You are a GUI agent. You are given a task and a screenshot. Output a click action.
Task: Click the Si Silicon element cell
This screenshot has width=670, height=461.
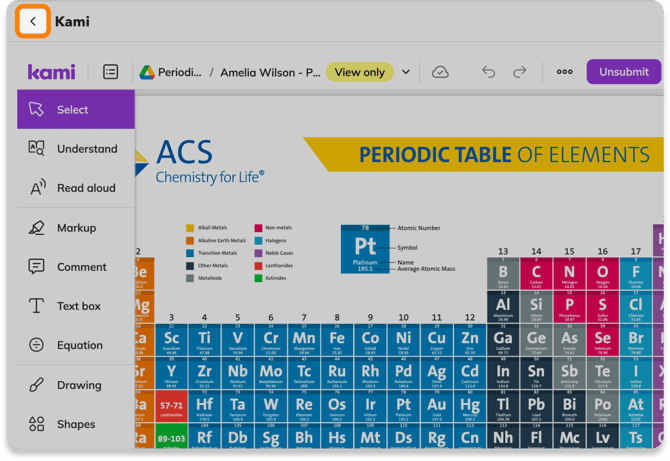click(536, 307)
